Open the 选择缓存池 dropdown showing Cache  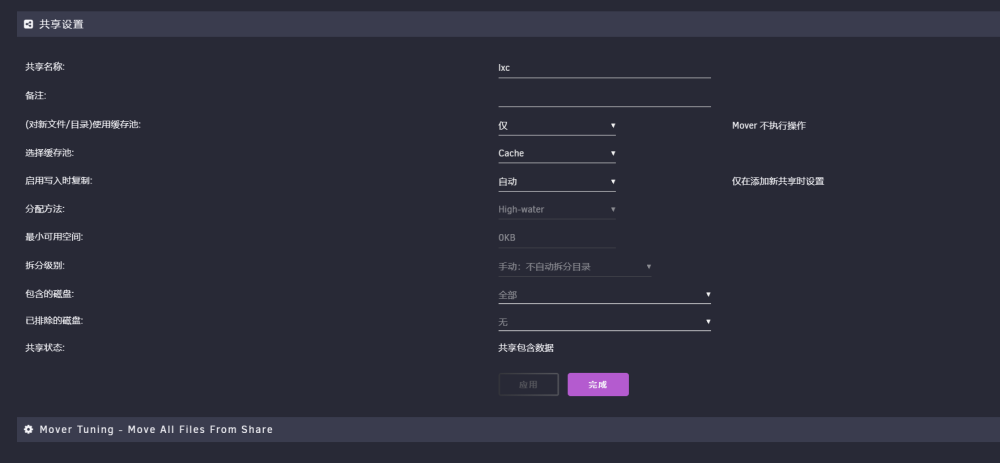(x=557, y=153)
